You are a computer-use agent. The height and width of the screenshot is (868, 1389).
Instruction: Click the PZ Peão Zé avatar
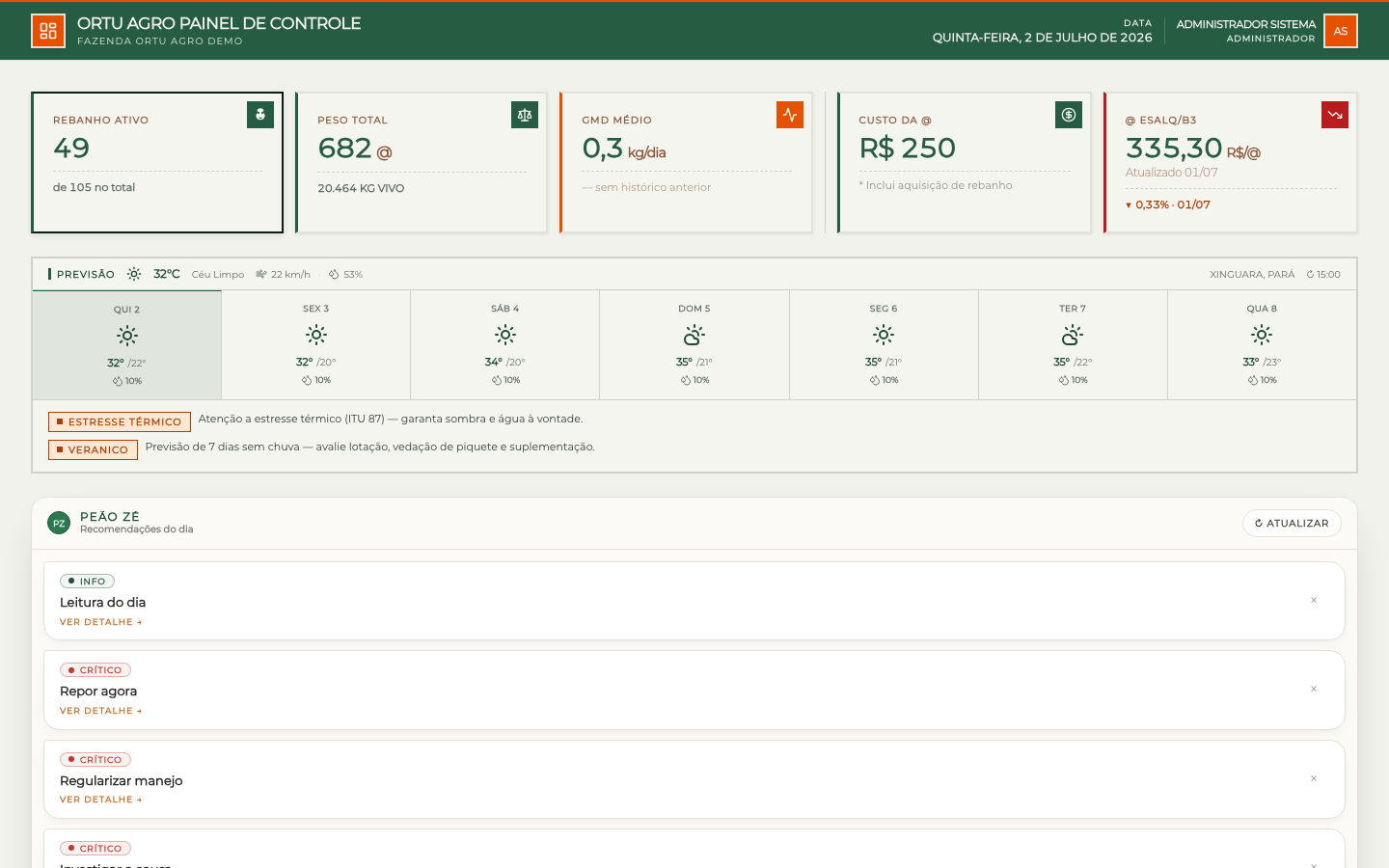pyautogui.click(x=59, y=523)
